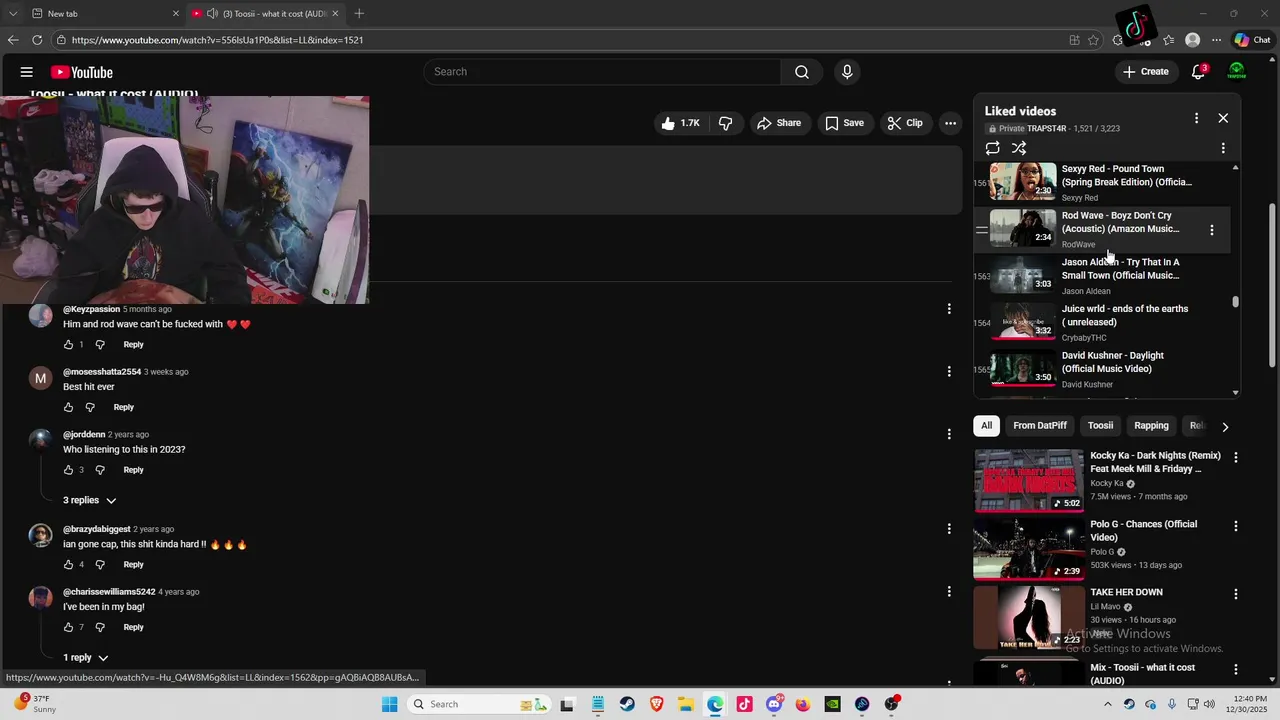Dislike @charissewilliams5242's comment
This screenshot has width=1280, height=720.
coord(100,627)
